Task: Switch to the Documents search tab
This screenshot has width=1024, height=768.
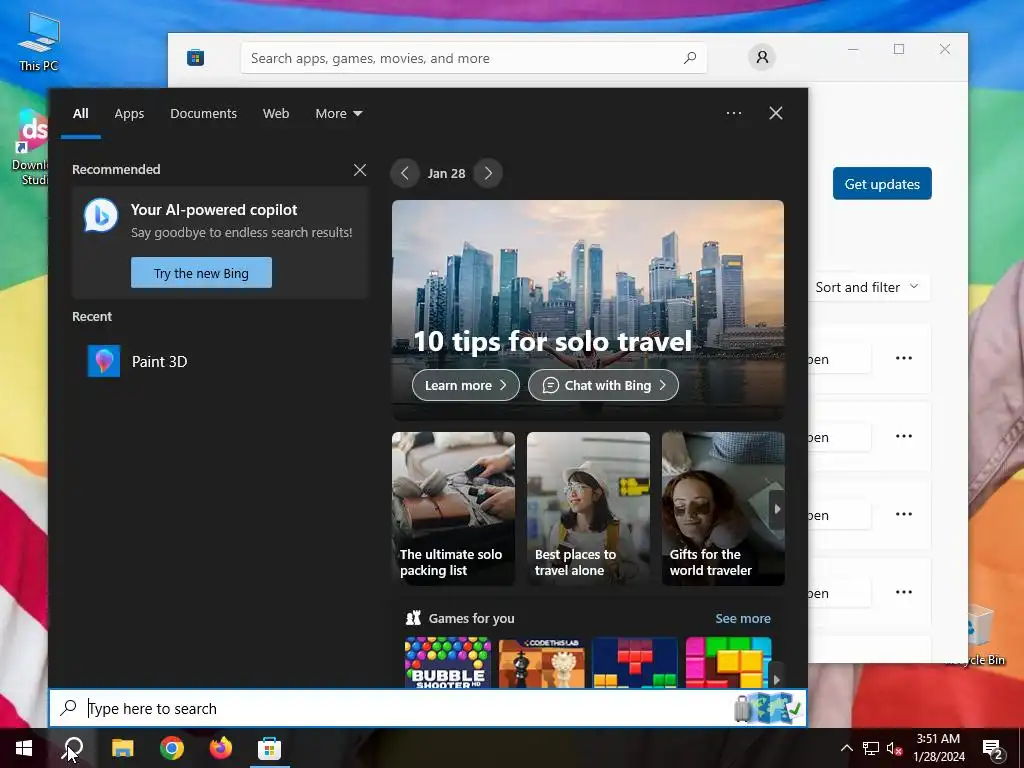Action: pyautogui.click(x=203, y=114)
